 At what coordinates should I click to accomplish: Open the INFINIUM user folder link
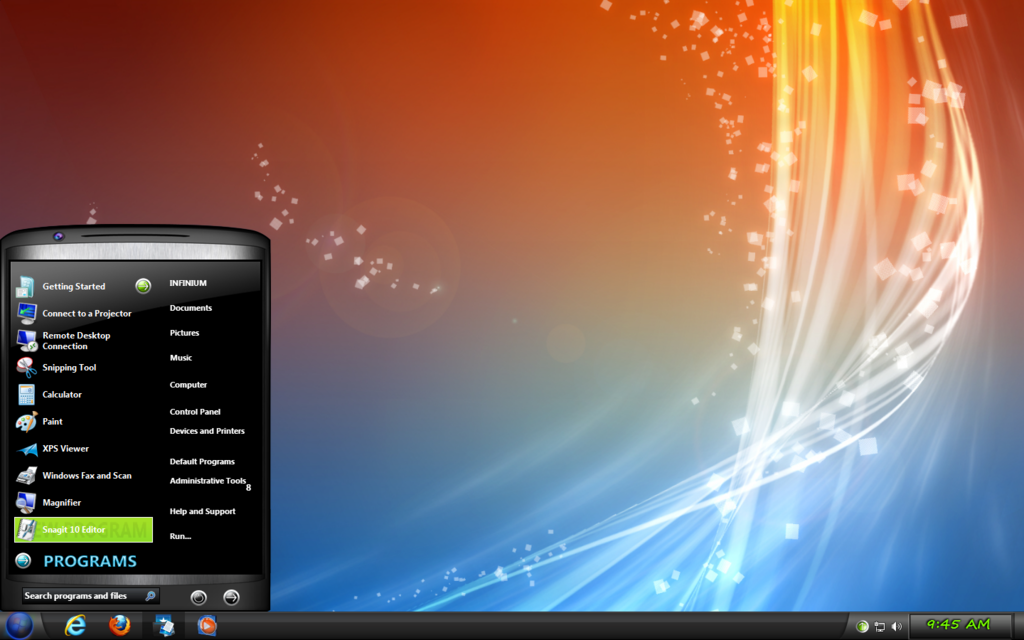pos(188,283)
